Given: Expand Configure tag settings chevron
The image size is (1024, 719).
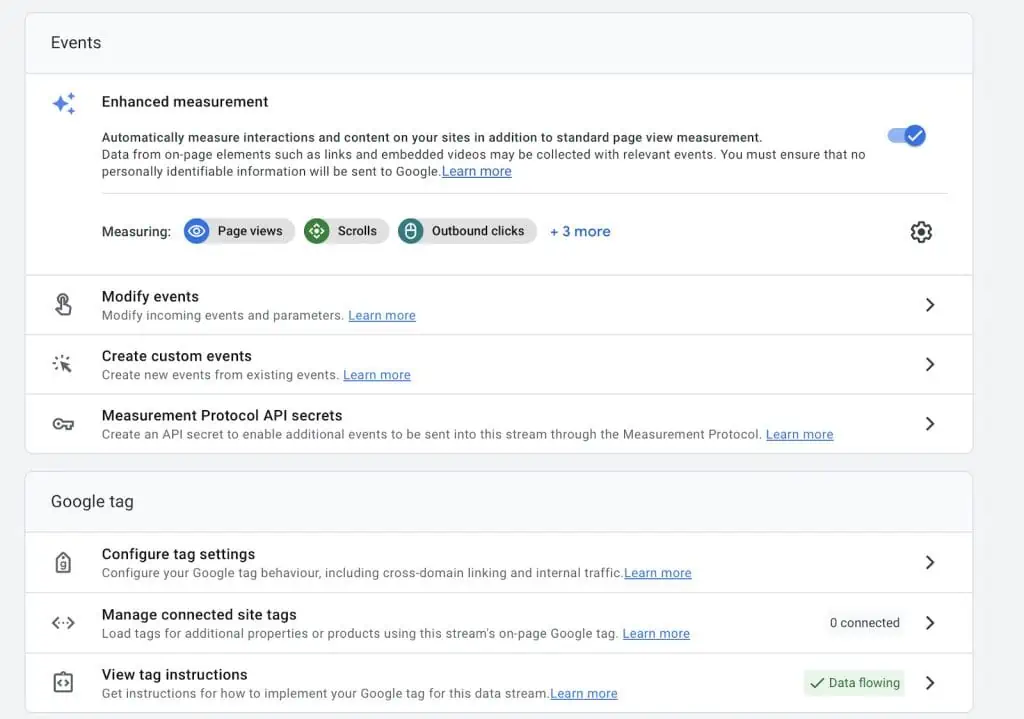Looking at the screenshot, I should [930, 563].
